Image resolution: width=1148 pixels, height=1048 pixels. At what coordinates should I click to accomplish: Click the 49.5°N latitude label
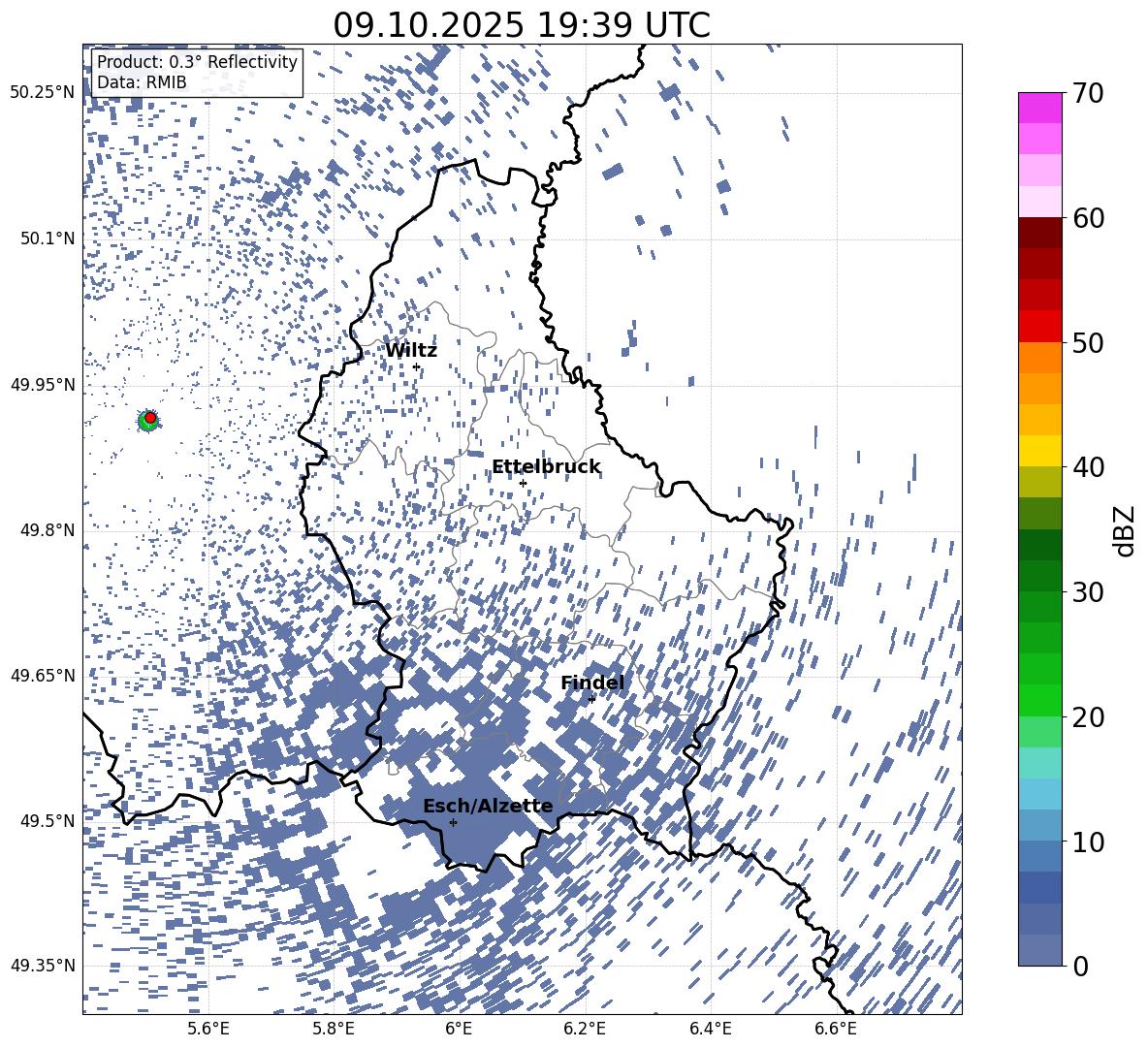[48, 820]
